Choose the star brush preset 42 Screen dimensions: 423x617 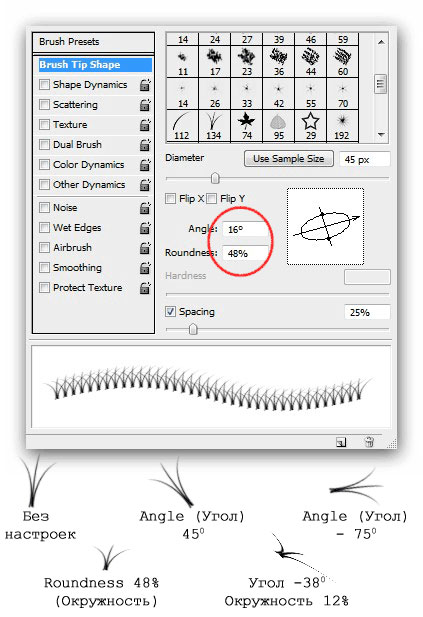[279, 94]
